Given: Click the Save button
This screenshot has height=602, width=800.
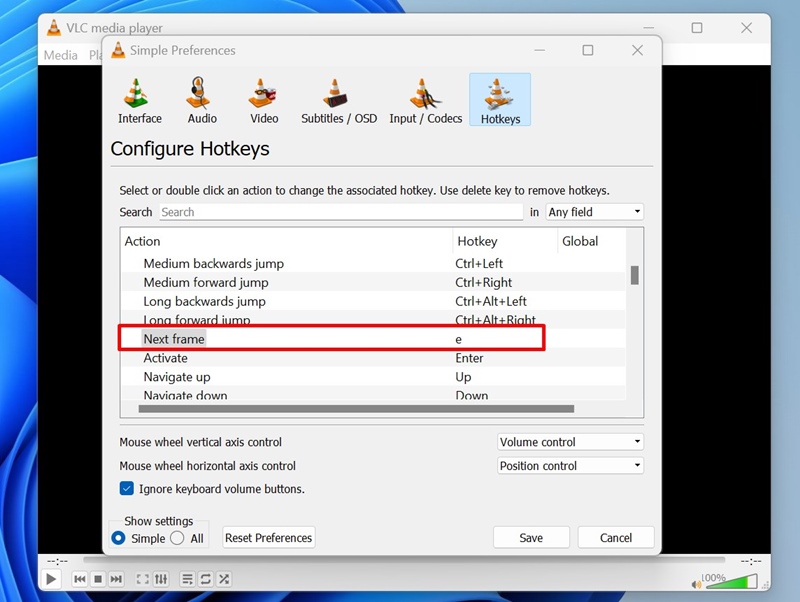Looking at the screenshot, I should [x=531, y=538].
